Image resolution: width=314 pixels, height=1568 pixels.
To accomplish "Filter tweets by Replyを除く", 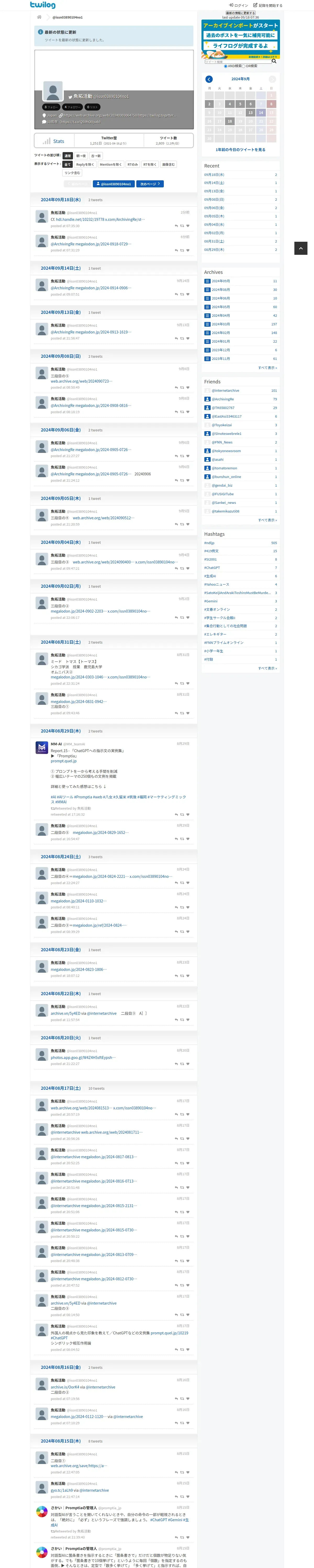I will pyautogui.click(x=85, y=164).
